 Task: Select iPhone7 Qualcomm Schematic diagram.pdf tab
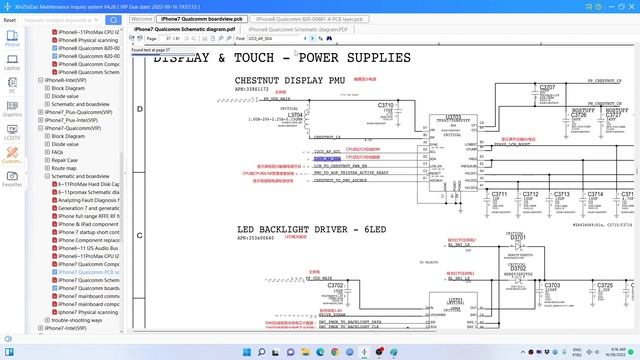184,29
